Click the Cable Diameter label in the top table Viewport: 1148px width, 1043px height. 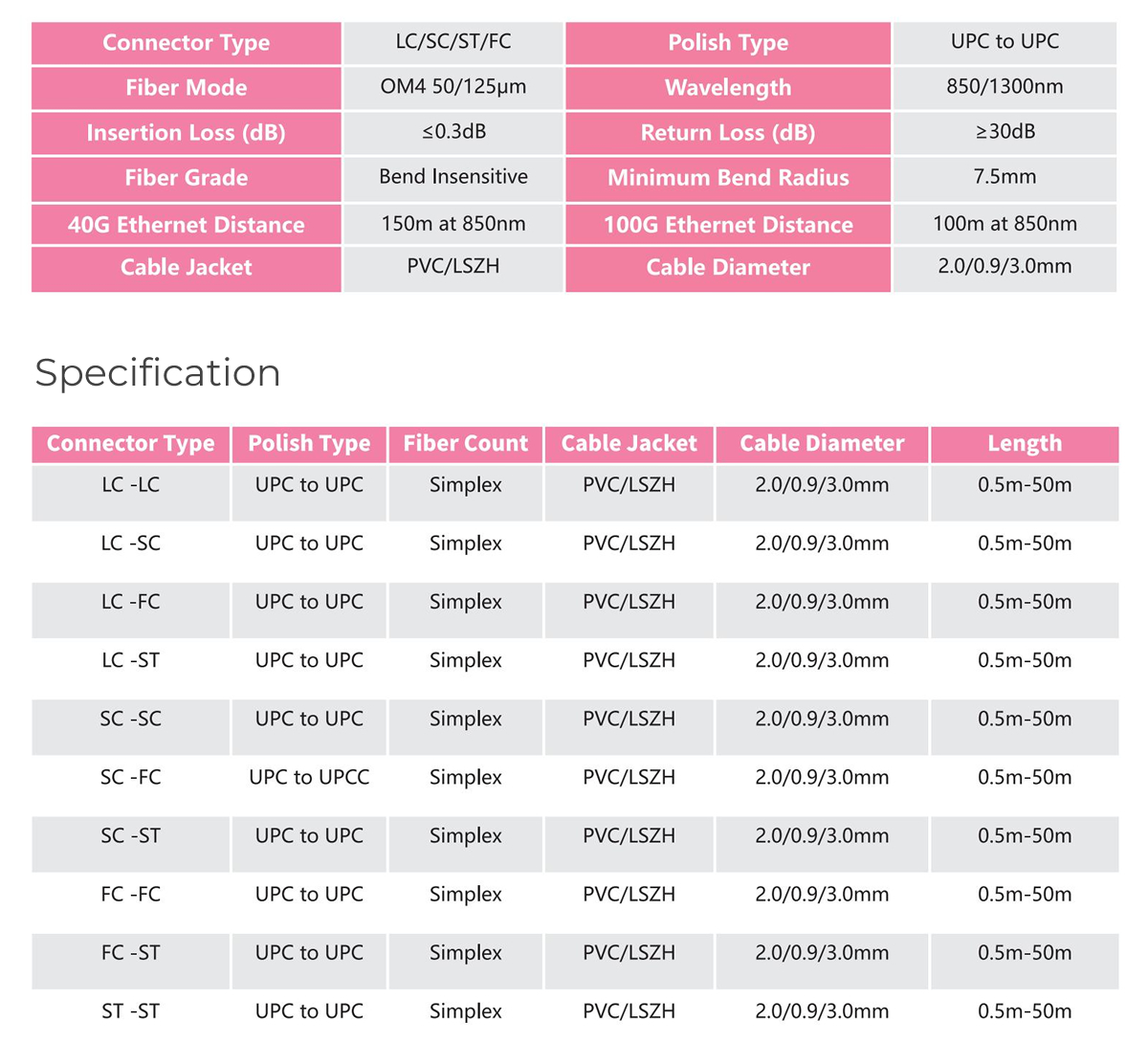click(728, 269)
